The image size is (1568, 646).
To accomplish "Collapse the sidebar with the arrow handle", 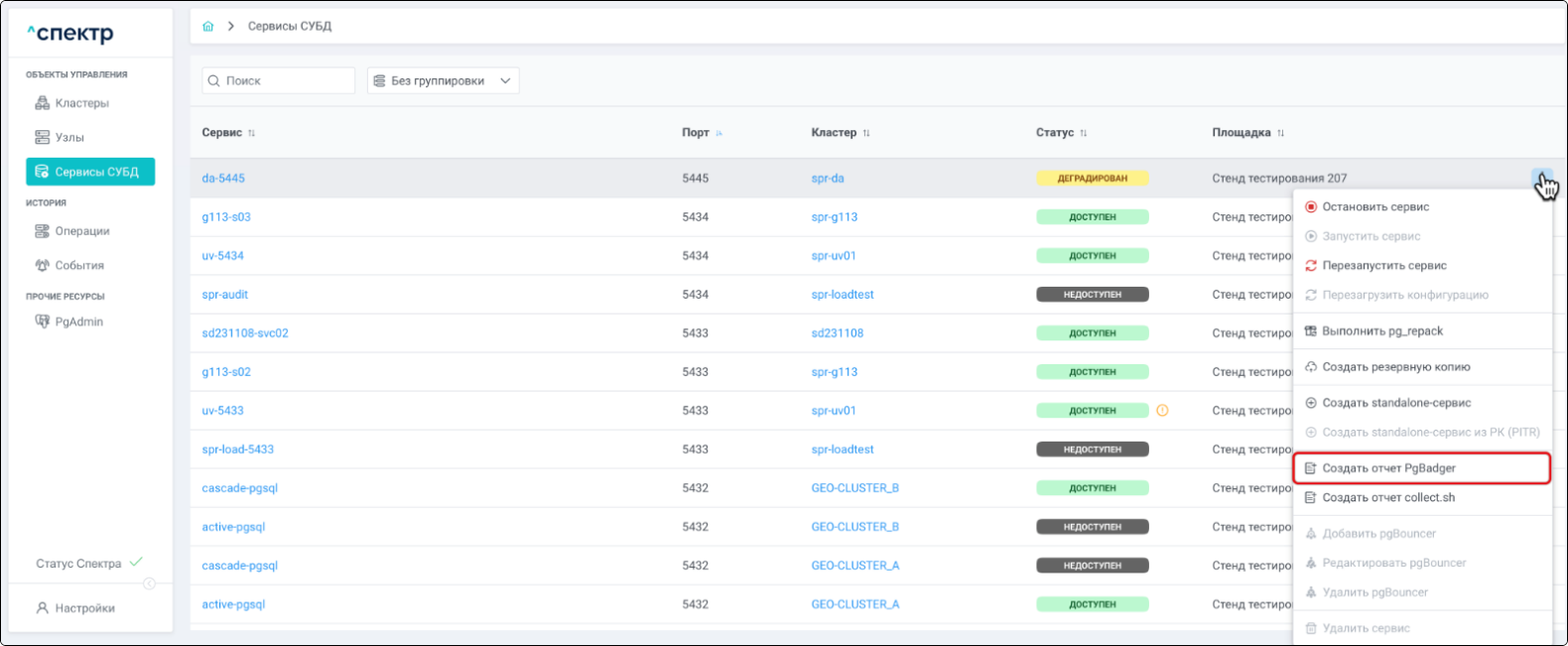I will [x=149, y=583].
